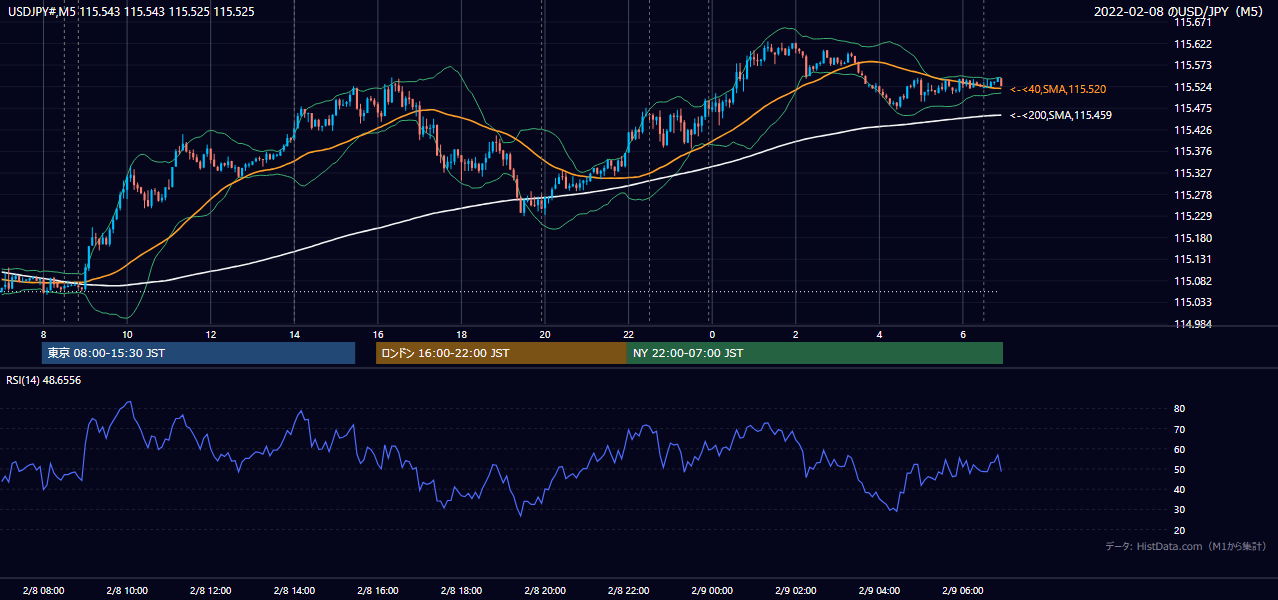1278x600 pixels.
Task: Click the 2/8 20:00 date label
Action: point(544,590)
